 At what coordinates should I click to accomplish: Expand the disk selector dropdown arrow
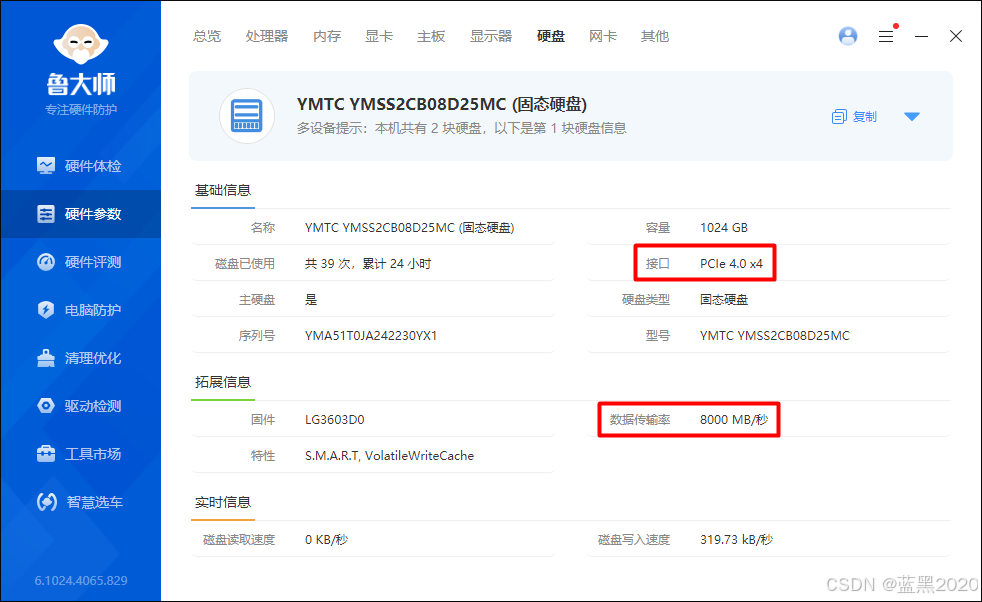point(912,117)
